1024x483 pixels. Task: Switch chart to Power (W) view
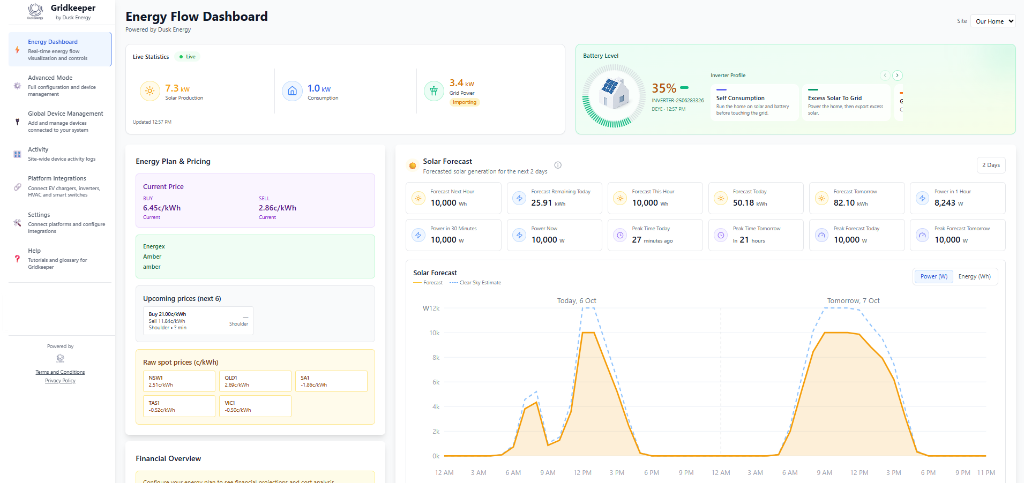point(934,277)
